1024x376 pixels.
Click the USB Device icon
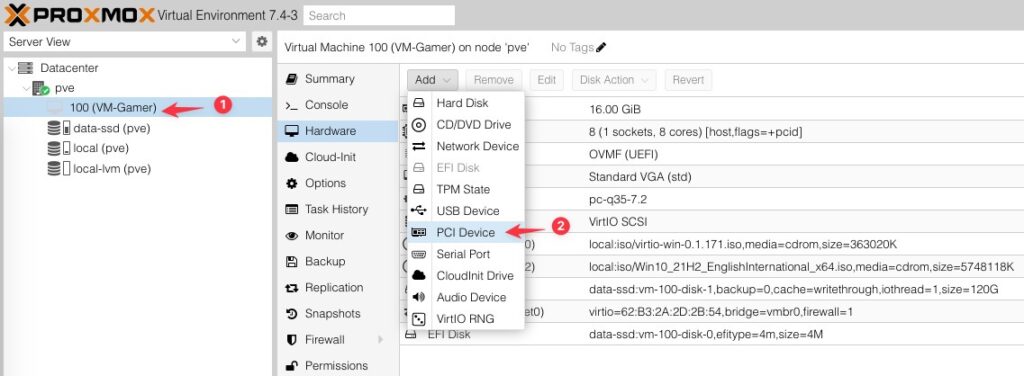(419, 211)
